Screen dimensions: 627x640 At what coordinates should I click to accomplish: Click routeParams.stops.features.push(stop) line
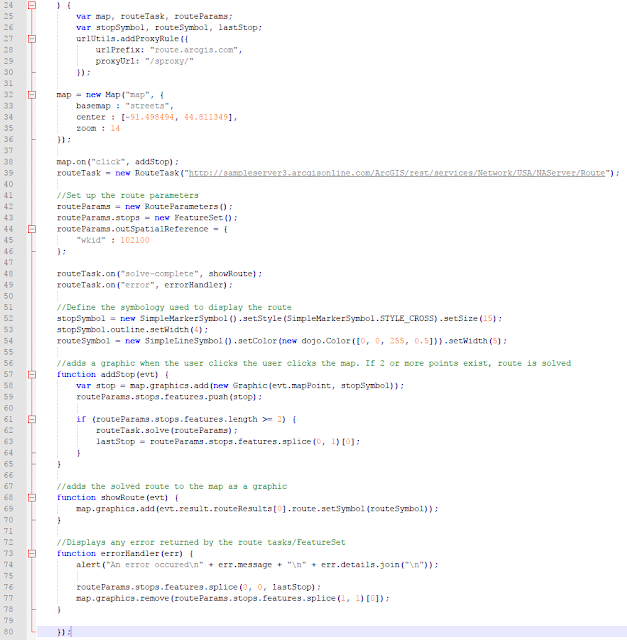[x=169, y=397]
